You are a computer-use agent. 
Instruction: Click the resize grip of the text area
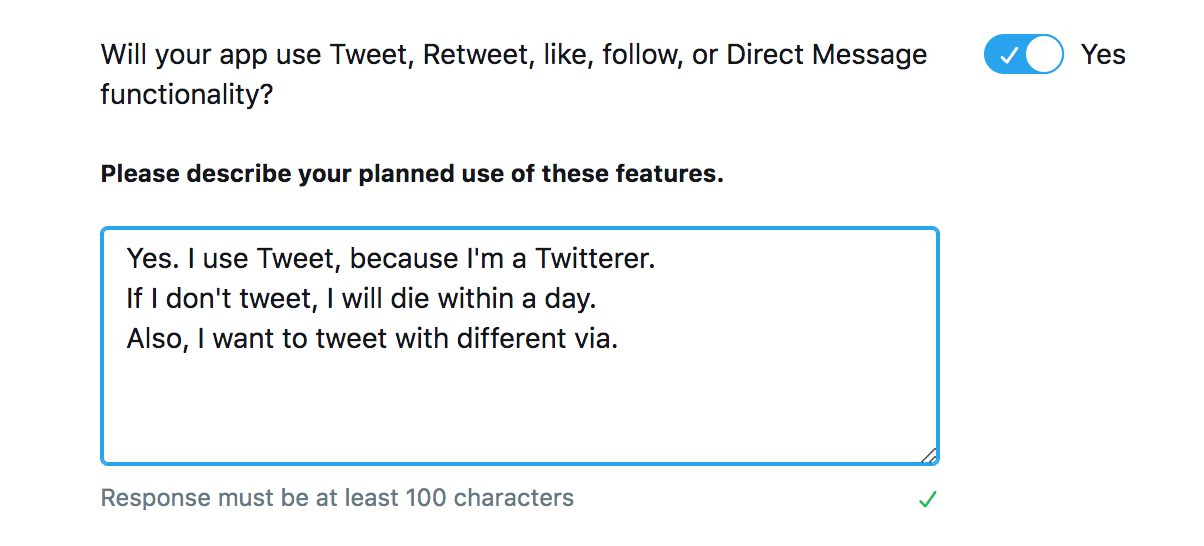(929, 455)
